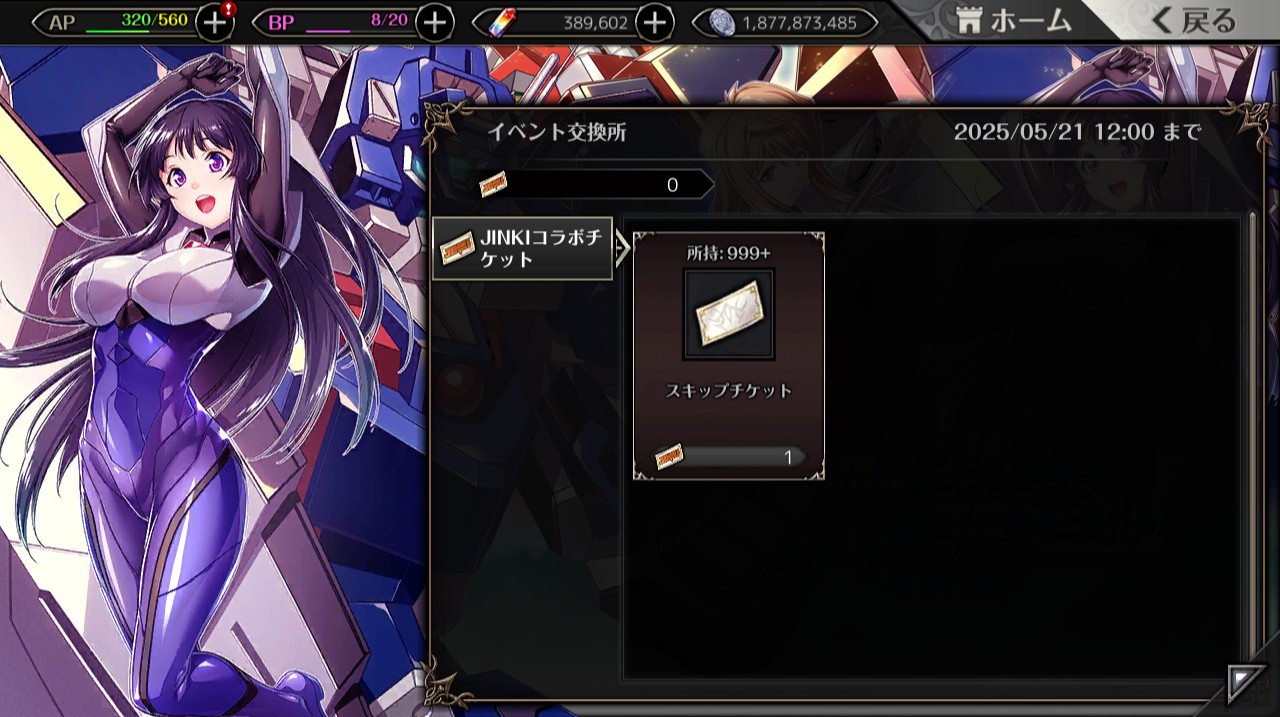Click the event exchange title イベント交換所
The height and width of the screenshot is (717, 1280).
pos(556,132)
